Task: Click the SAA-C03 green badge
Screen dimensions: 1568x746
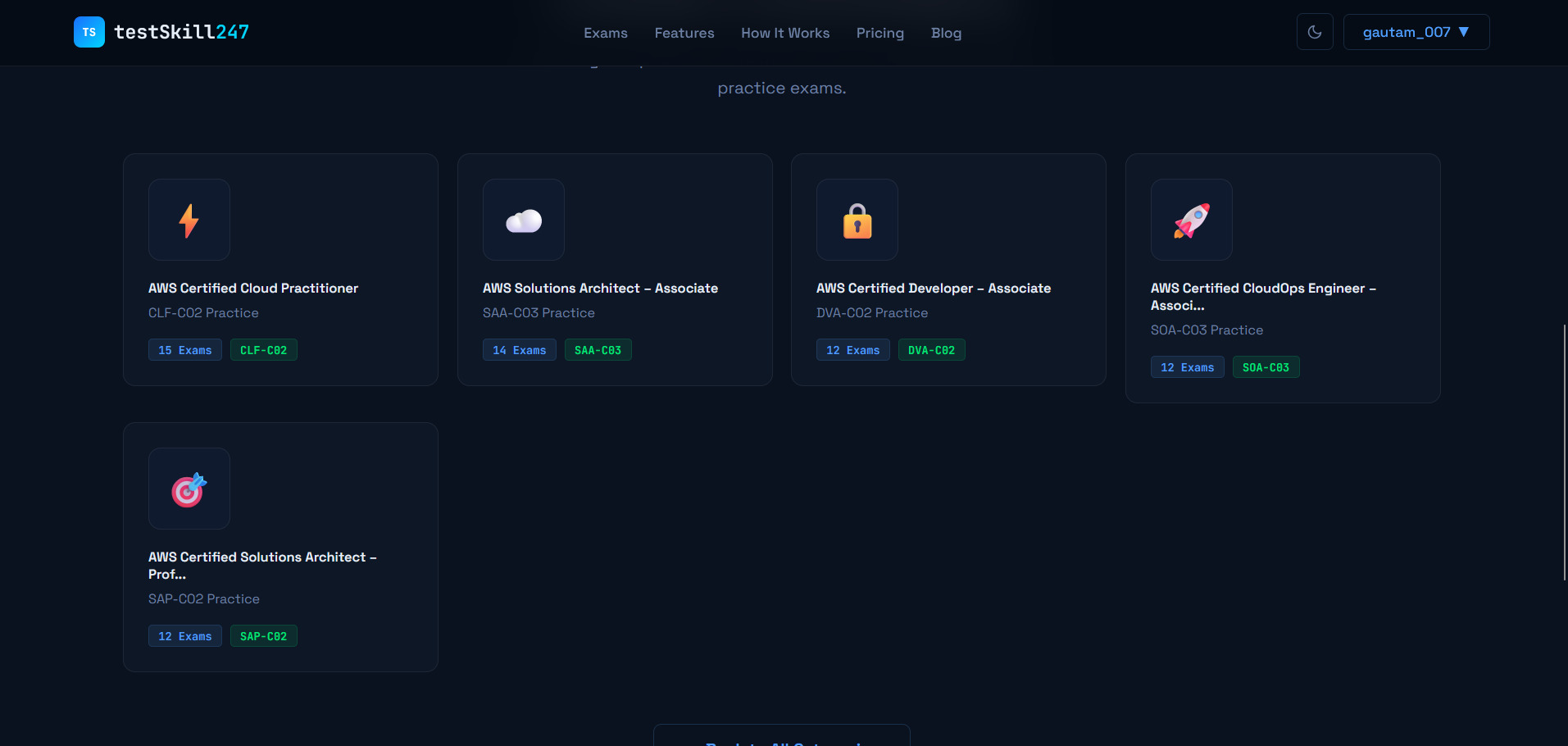Action: [x=598, y=349]
